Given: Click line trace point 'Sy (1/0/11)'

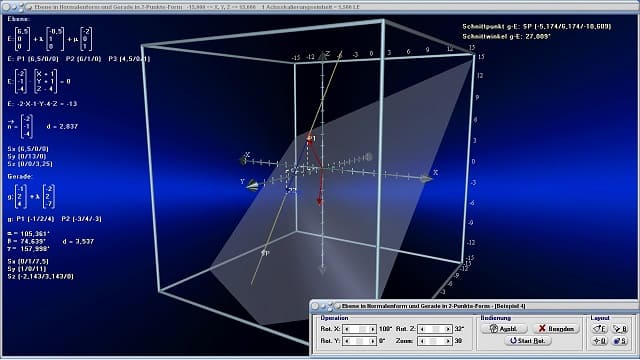Looking at the screenshot, I should [x=27, y=269].
